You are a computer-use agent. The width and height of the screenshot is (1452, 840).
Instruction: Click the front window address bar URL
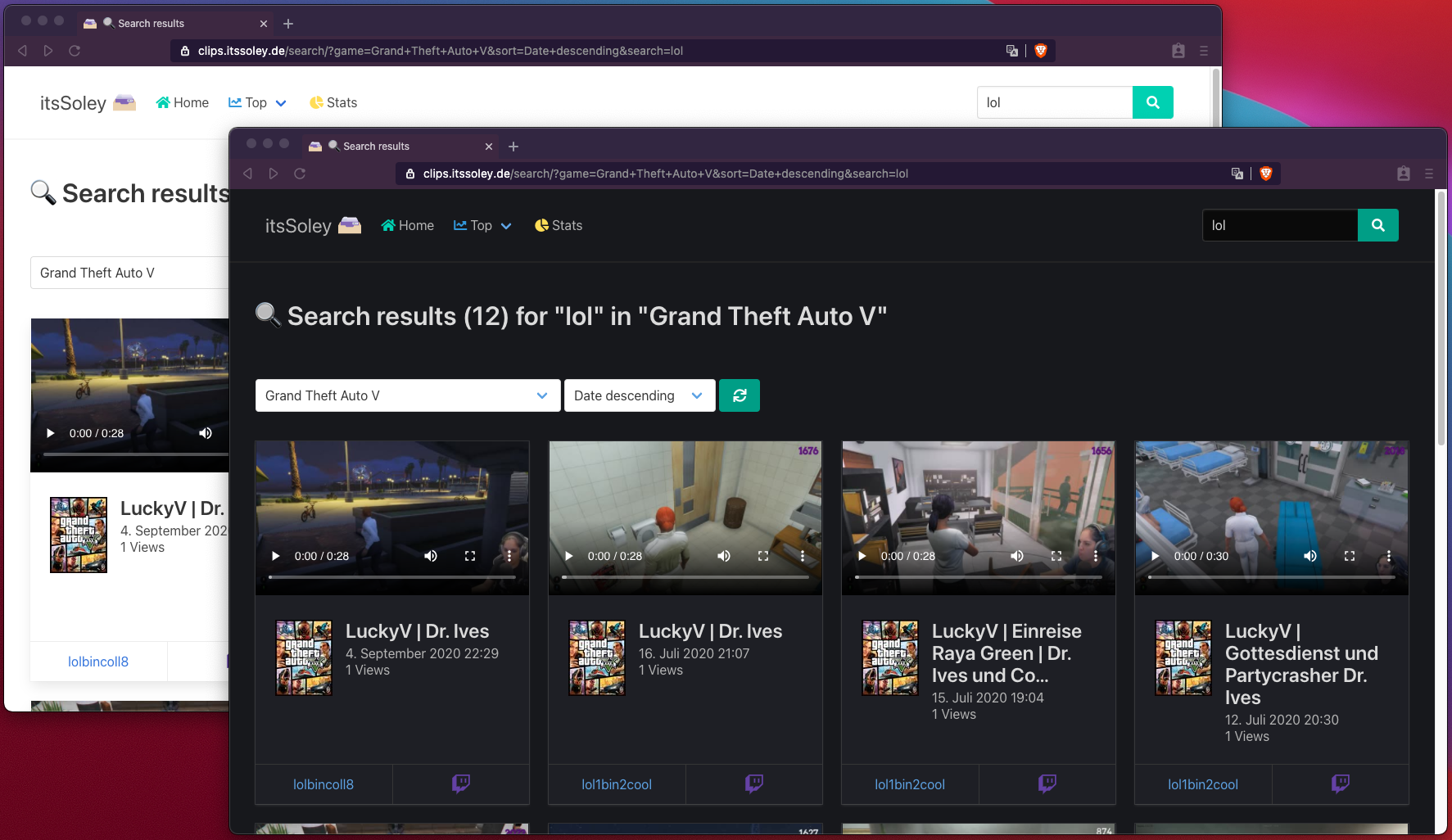(666, 174)
